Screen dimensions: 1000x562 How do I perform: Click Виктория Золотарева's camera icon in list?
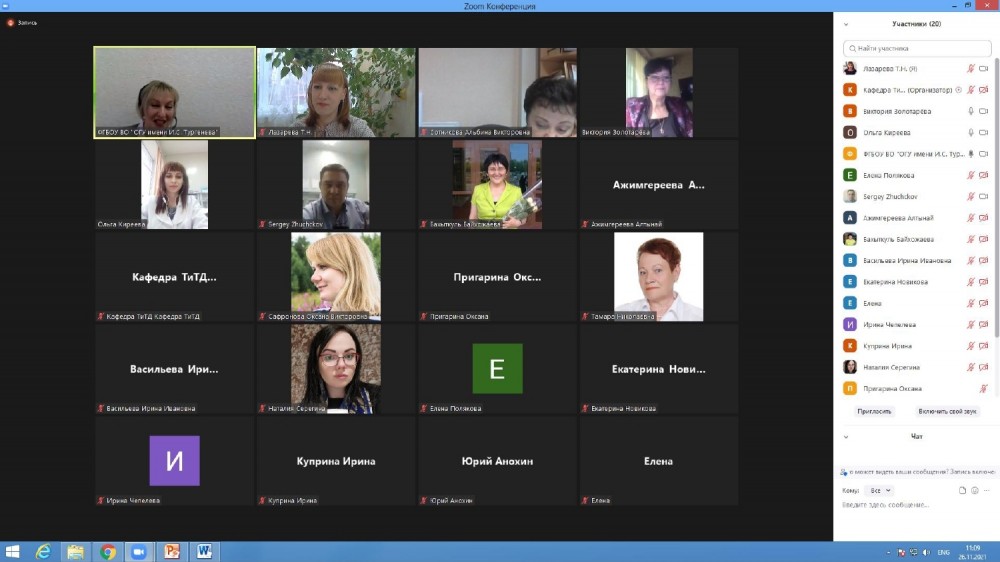[x=984, y=111]
